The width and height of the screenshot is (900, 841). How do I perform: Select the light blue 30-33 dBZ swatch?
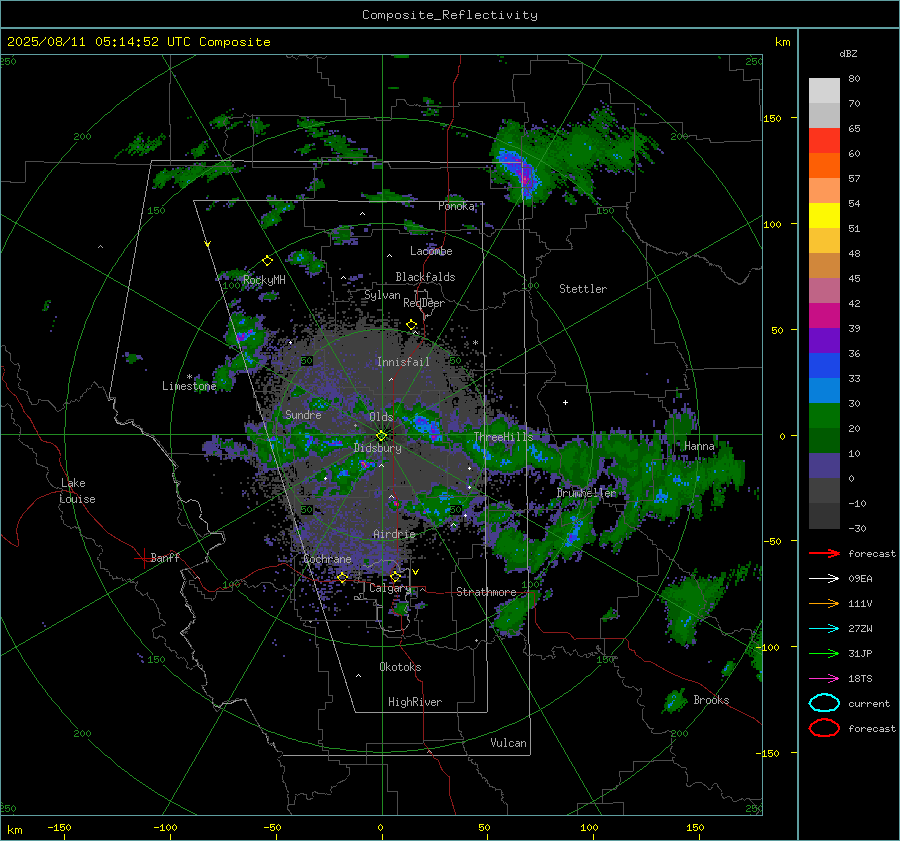(x=824, y=390)
